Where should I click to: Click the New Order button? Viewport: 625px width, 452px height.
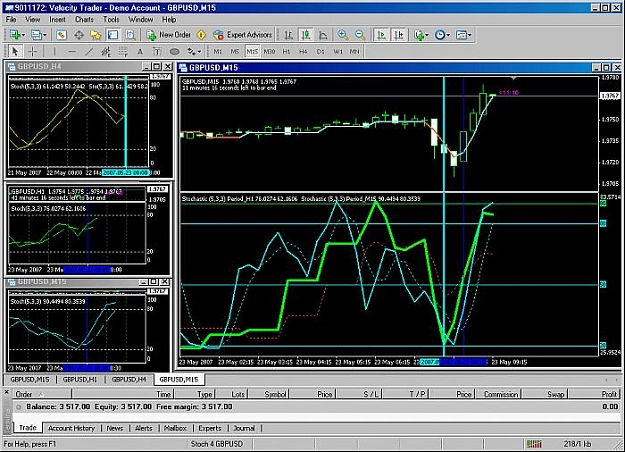(169, 35)
